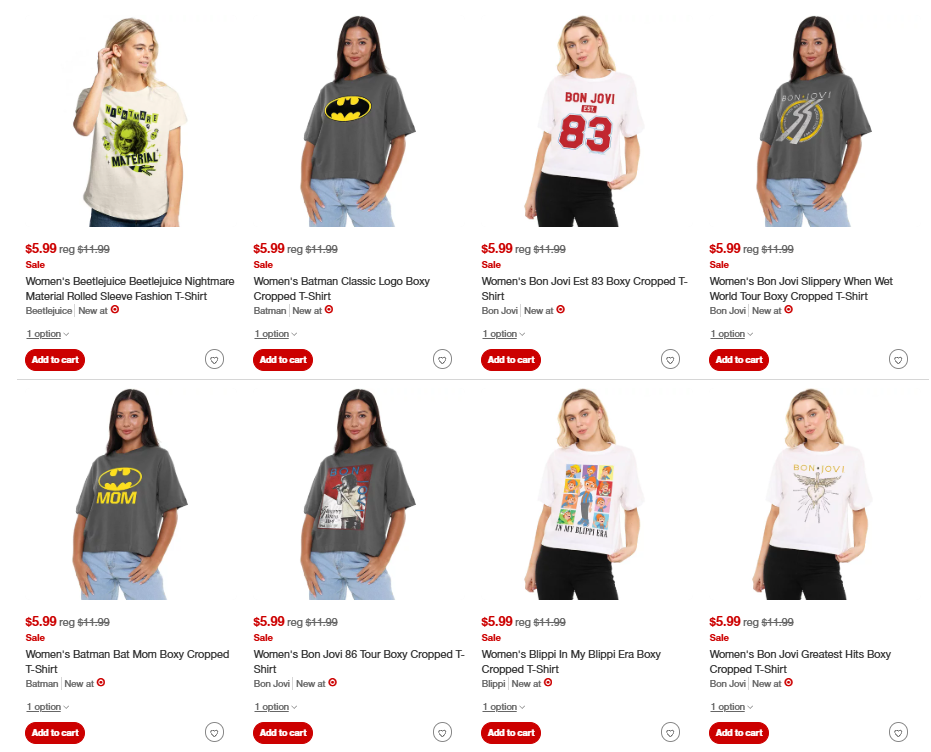
Task: Favorite the Batman Bat Mom shirt
Action: coord(214,732)
